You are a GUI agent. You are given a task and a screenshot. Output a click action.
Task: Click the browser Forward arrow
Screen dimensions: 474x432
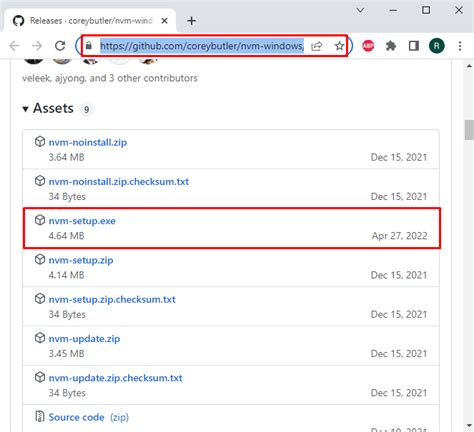click(x=37, y=46)
